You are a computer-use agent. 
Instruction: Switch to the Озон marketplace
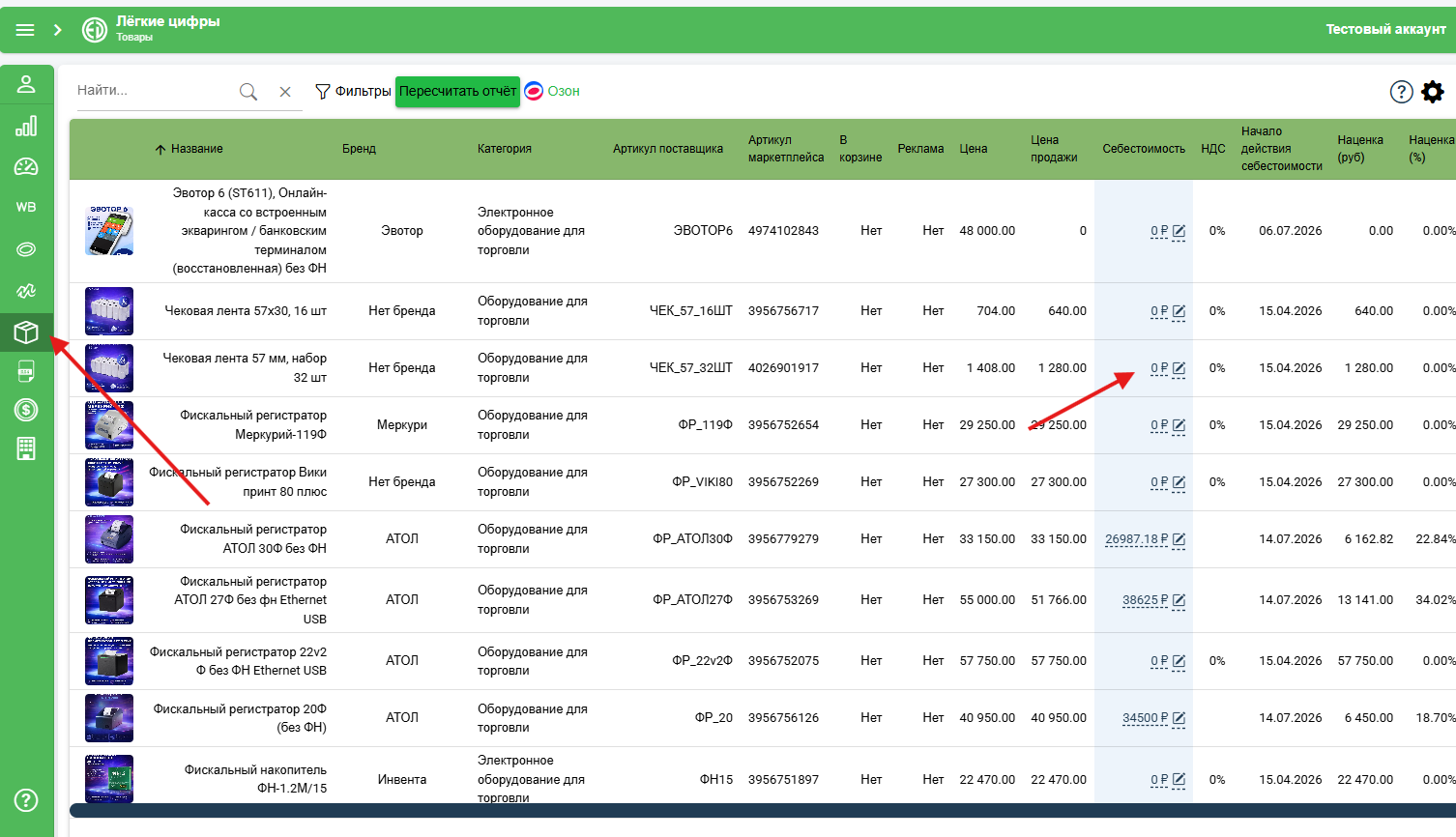pyautogui.click(x=552, y=91)
